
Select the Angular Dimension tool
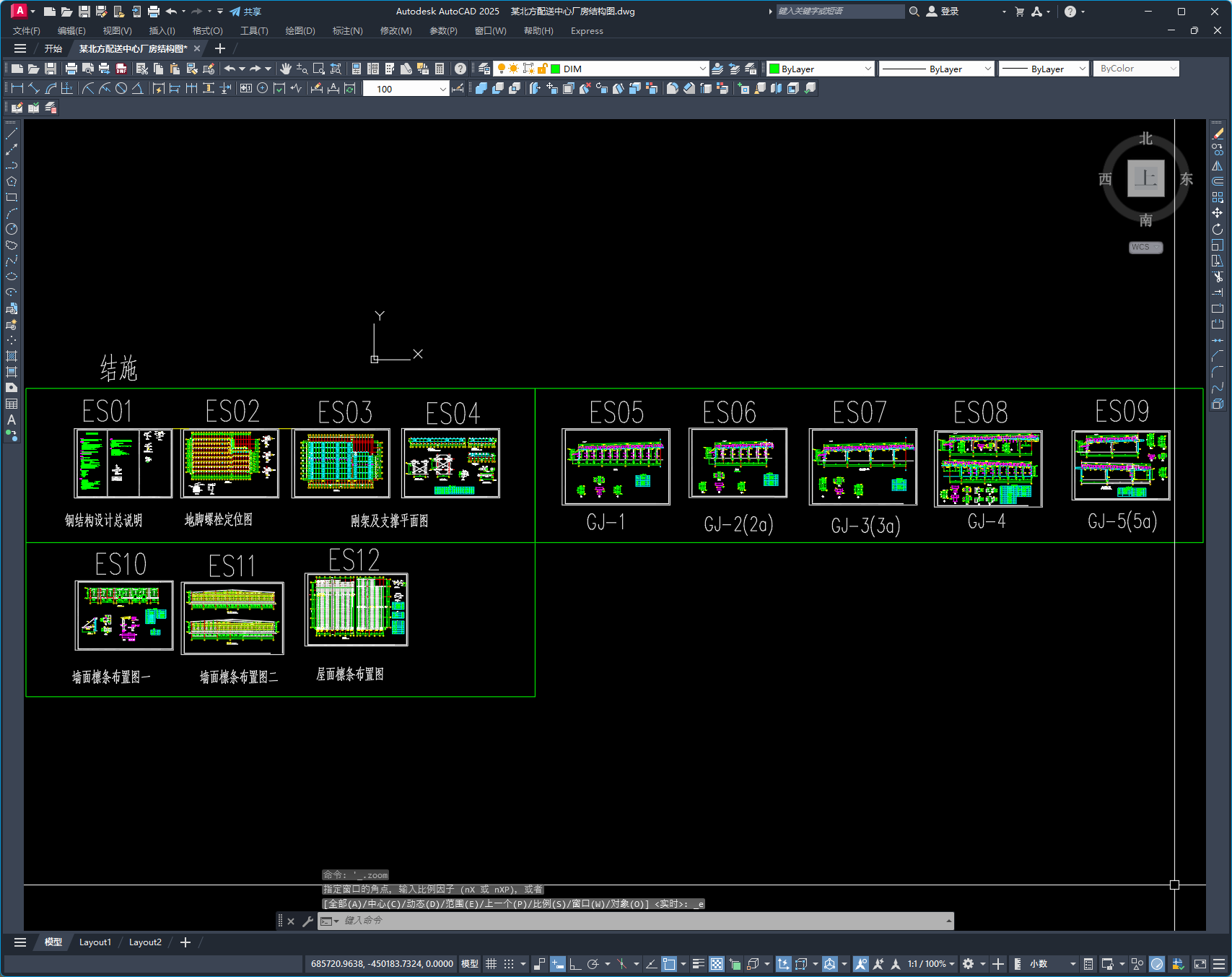point(137,88)
